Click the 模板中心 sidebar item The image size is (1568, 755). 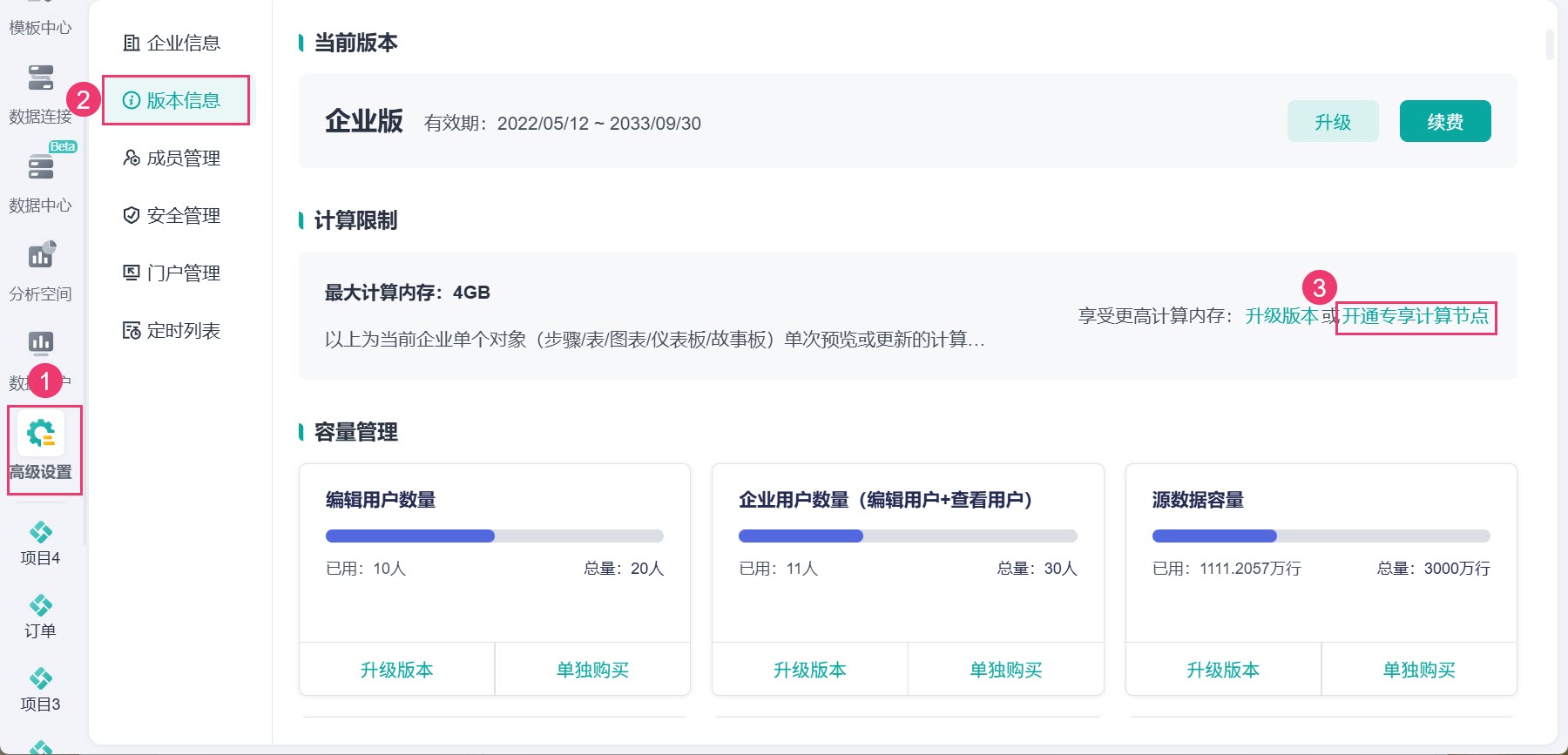(x=40, y=28)
